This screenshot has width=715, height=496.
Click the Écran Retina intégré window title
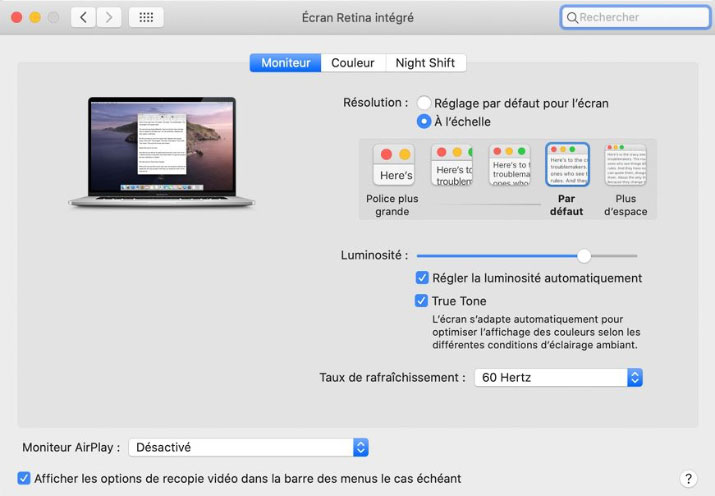(358, 18)
